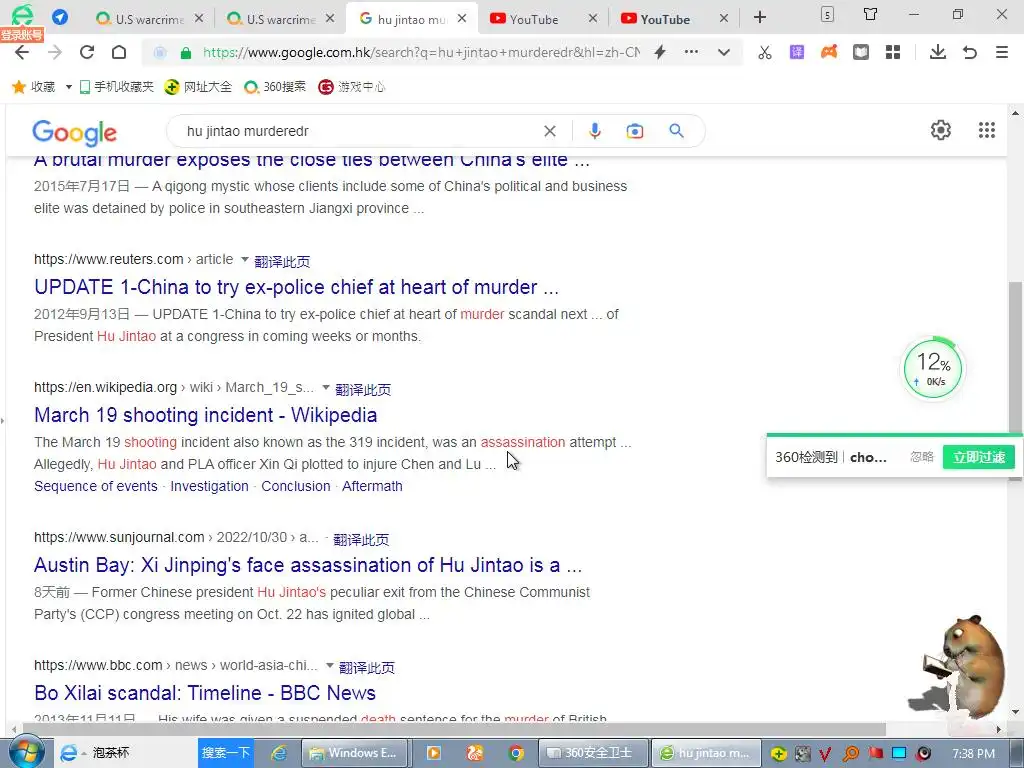Search by image with camera icon

[635, 131]
